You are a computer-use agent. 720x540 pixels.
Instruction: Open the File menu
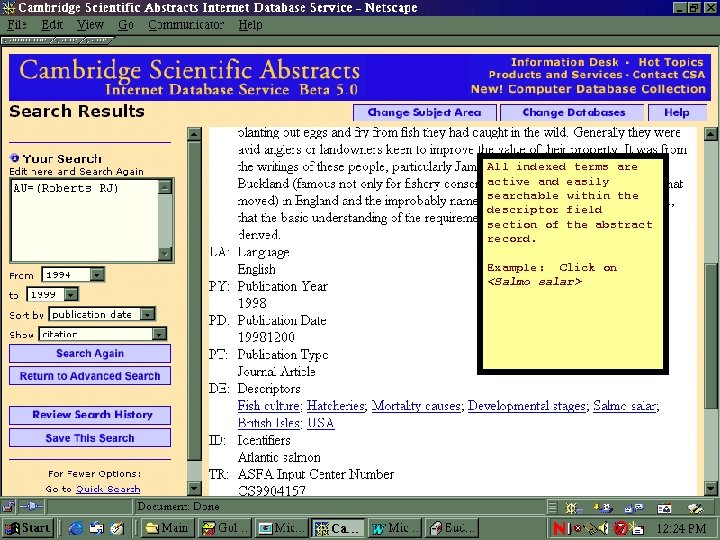[17, 25]
